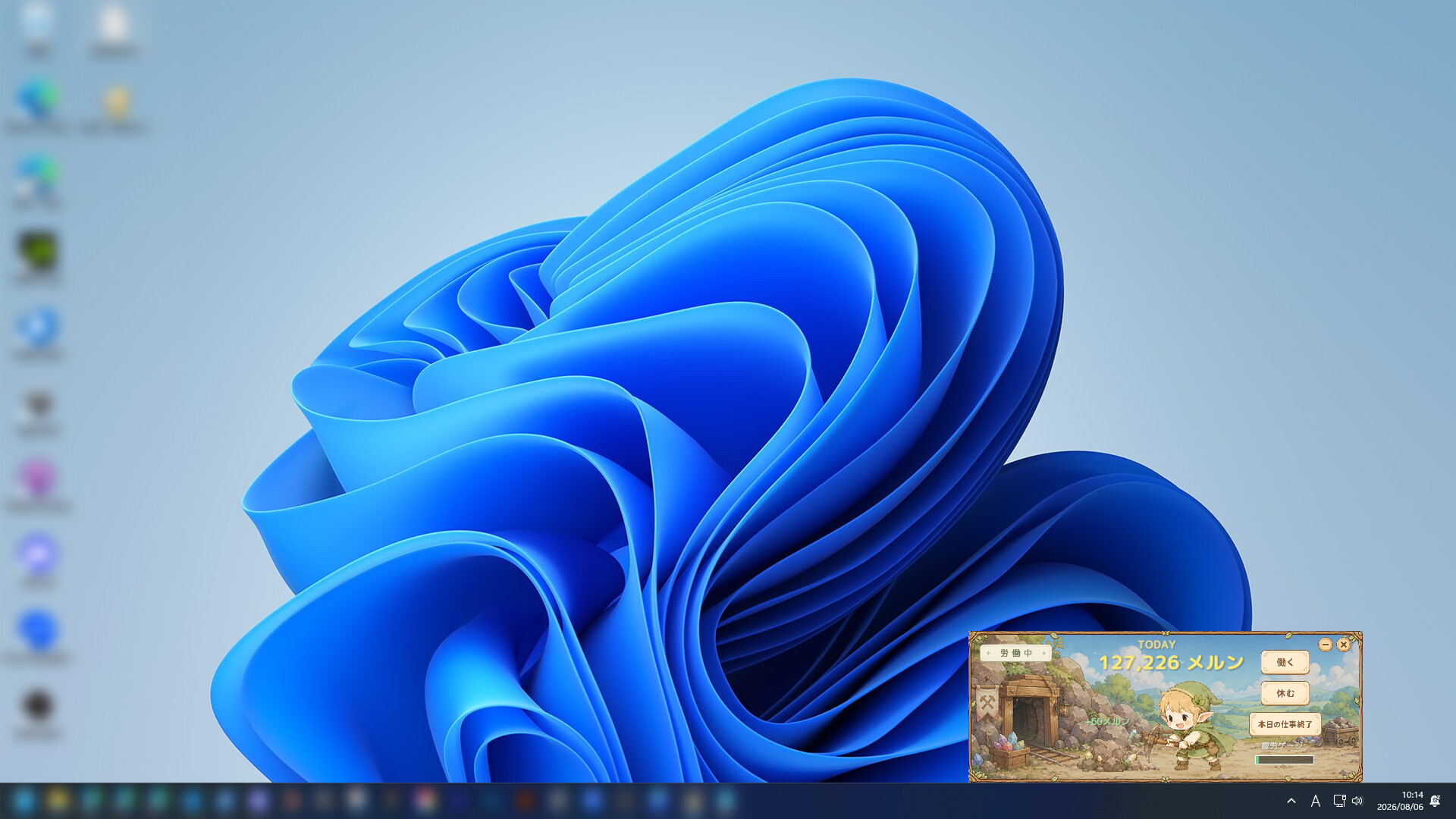1456x819 pixels.
Task: Click the 疲労ゲージ fatigue progress bar
Action: click(x=1285, y=759)
